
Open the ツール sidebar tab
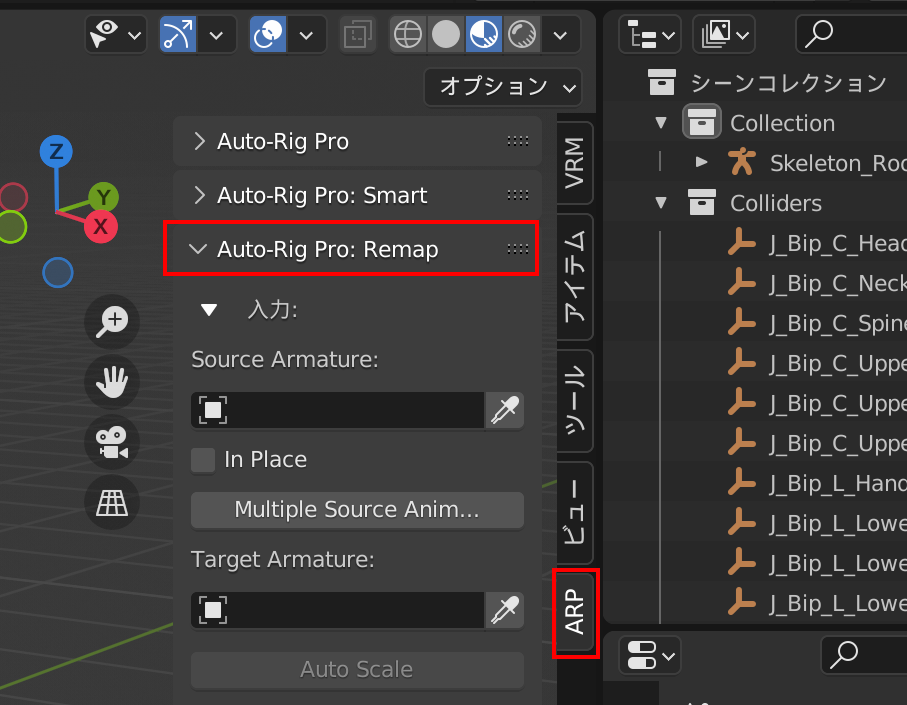click(574, 400)
